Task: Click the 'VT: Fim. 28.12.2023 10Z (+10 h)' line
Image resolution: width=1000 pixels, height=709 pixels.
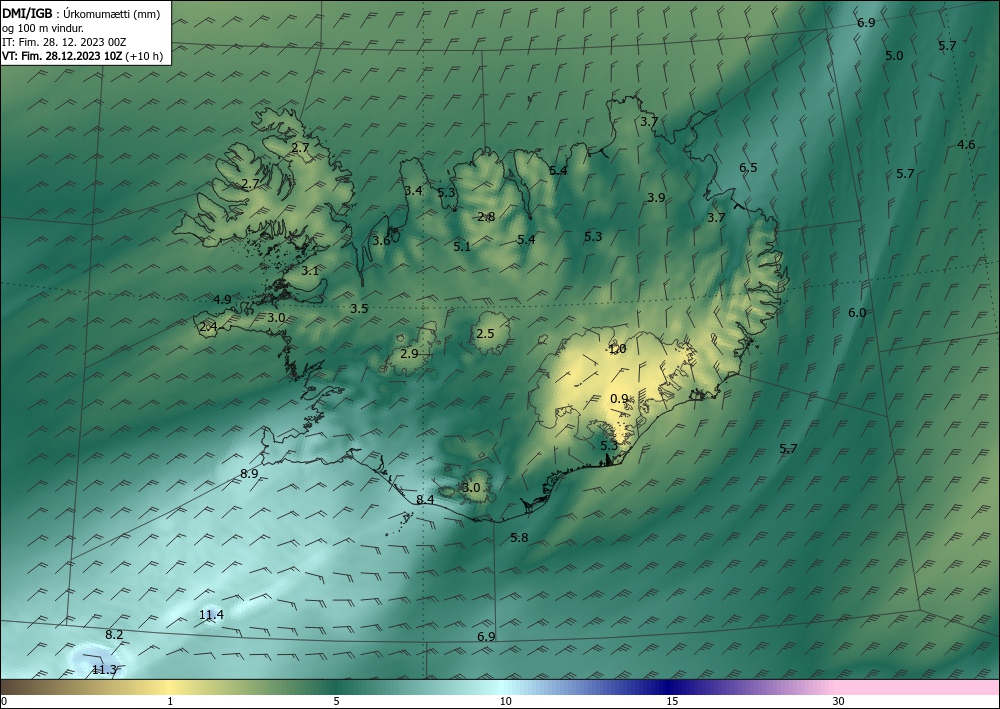Action: point(82,55)
